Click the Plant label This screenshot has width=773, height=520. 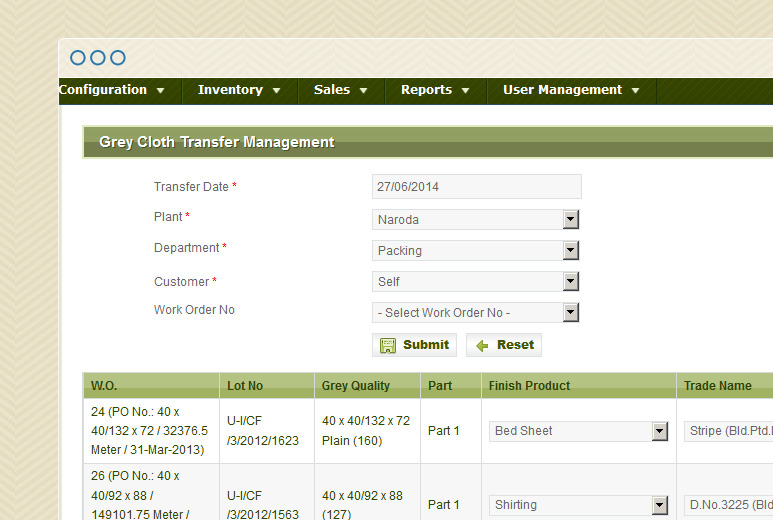(168, 217)
